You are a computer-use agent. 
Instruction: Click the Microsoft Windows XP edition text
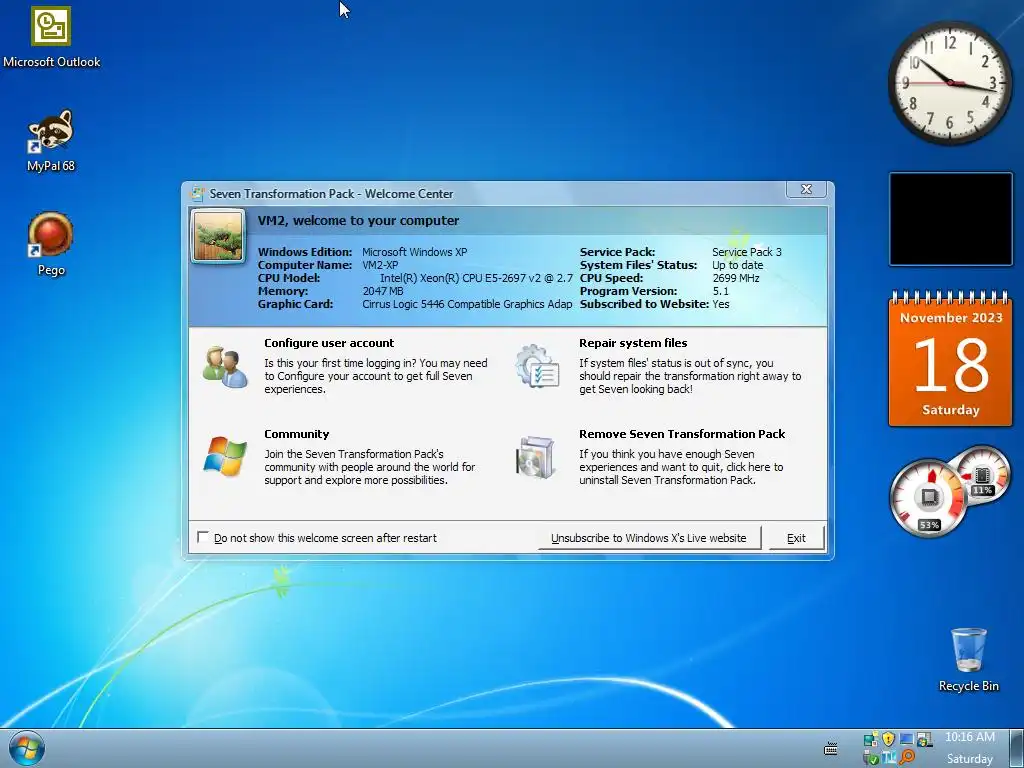(x=415, y=251)
